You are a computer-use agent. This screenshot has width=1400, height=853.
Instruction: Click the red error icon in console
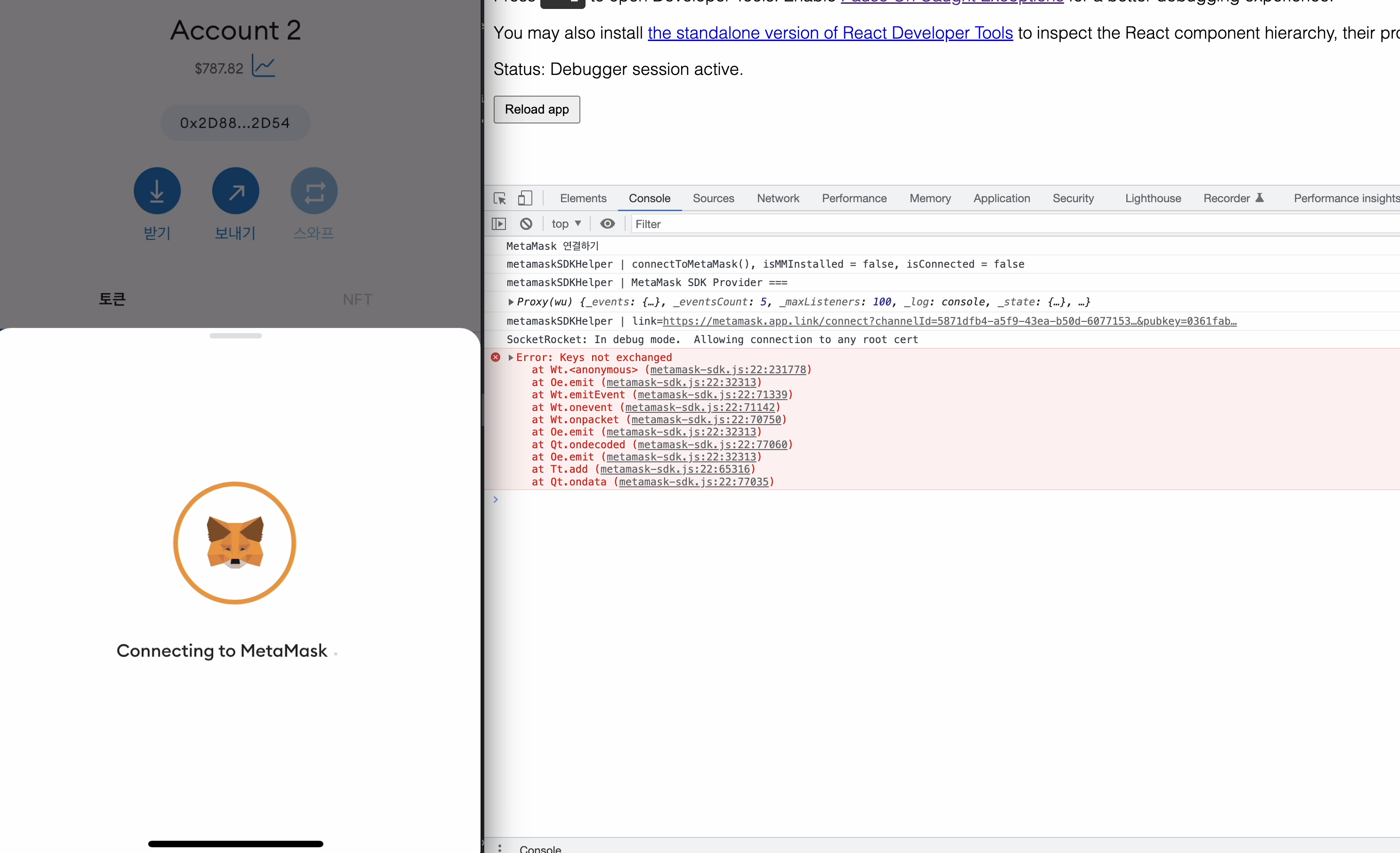pyautogui.click(x=496, y=357)
